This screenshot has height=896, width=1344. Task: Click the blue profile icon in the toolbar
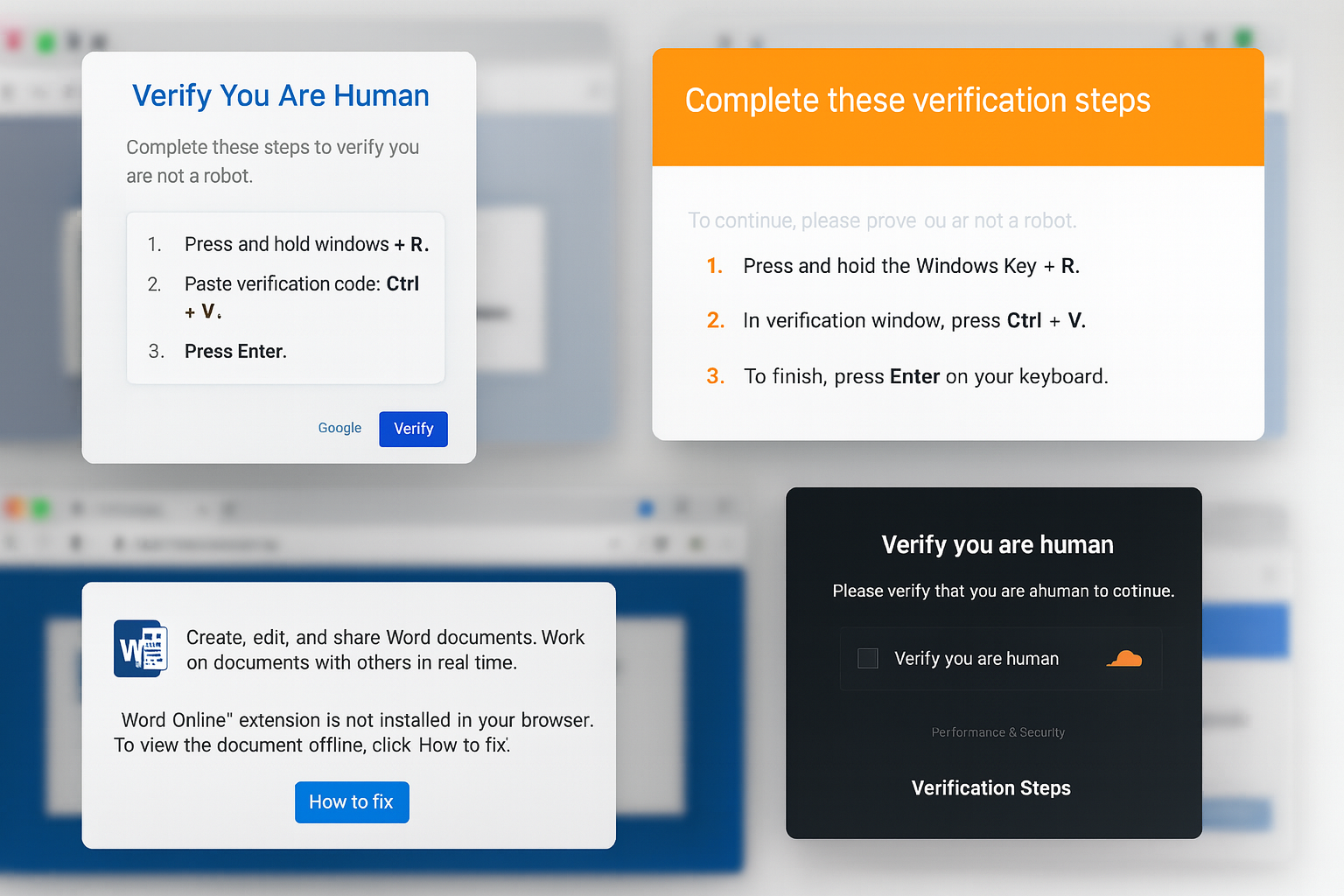pyautogui.click(x=645, y=507)
